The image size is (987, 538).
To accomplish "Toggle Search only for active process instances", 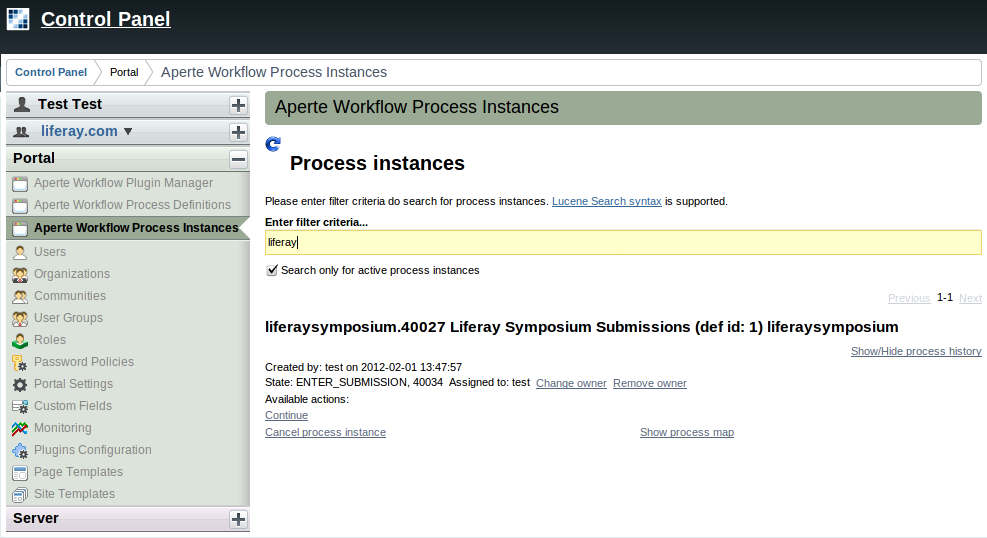I will 272,270.
